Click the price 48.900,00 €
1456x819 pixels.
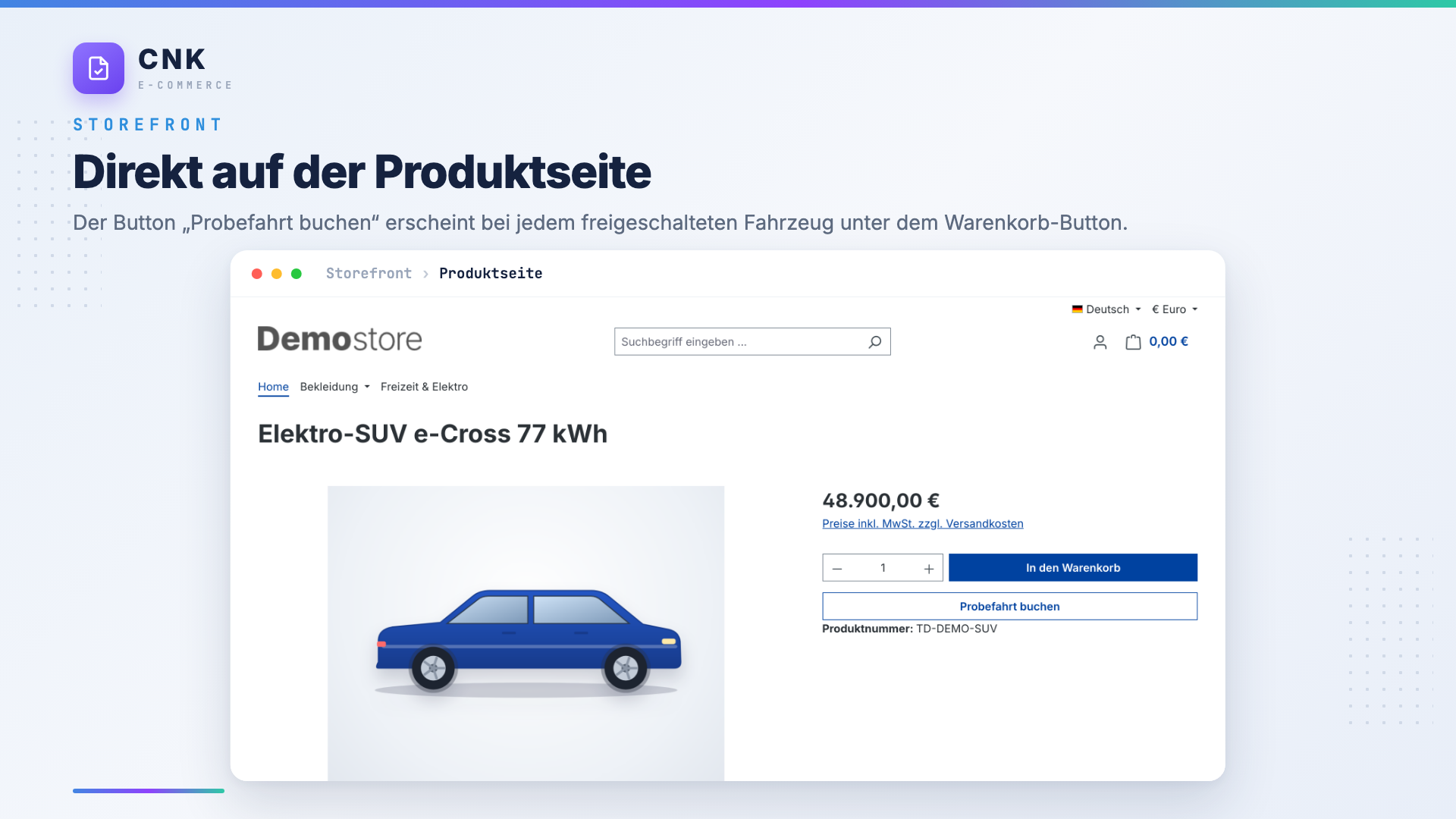pyautogui.click(x=880, y=500)
